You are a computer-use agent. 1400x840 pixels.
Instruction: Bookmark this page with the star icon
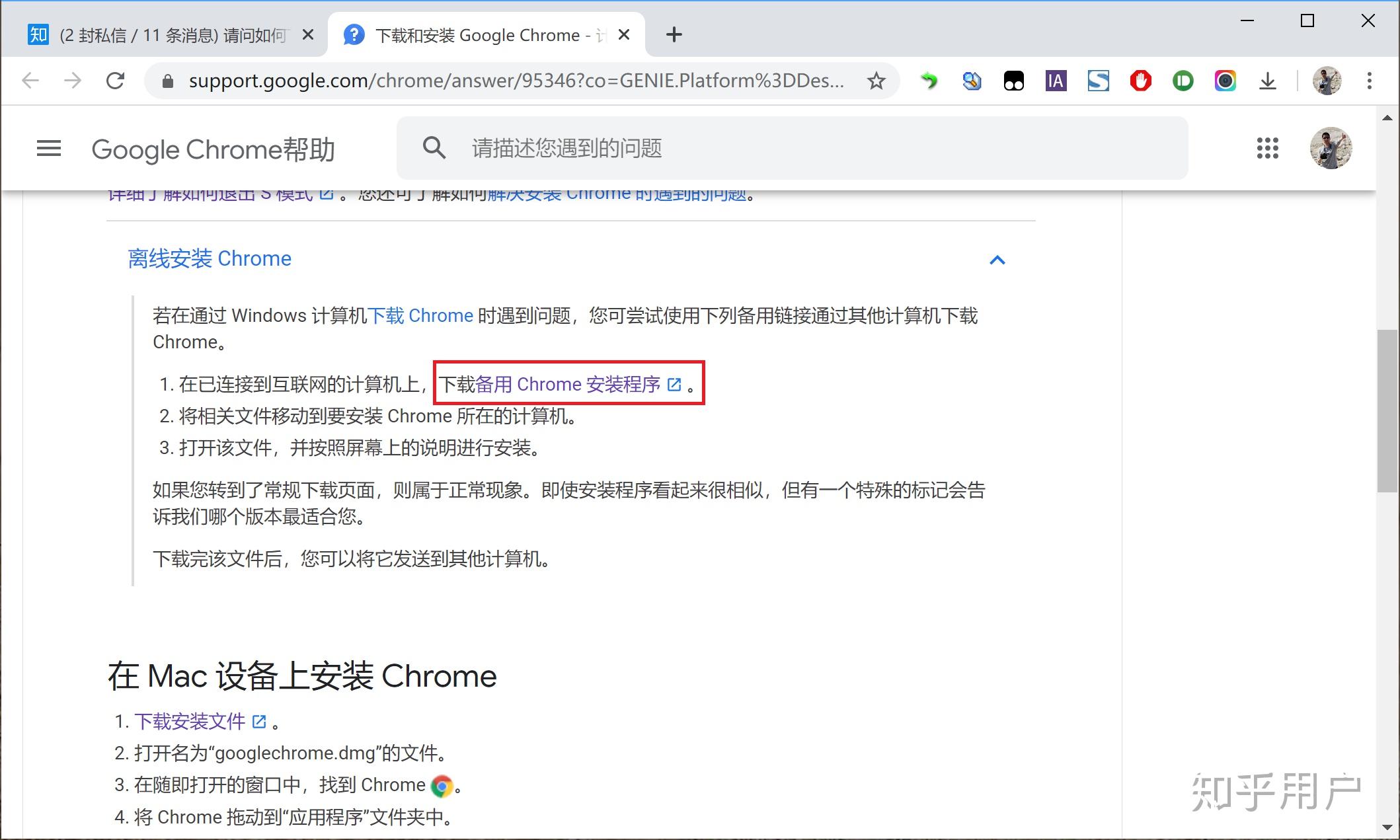pyautogui.click(x=876, y=81)
